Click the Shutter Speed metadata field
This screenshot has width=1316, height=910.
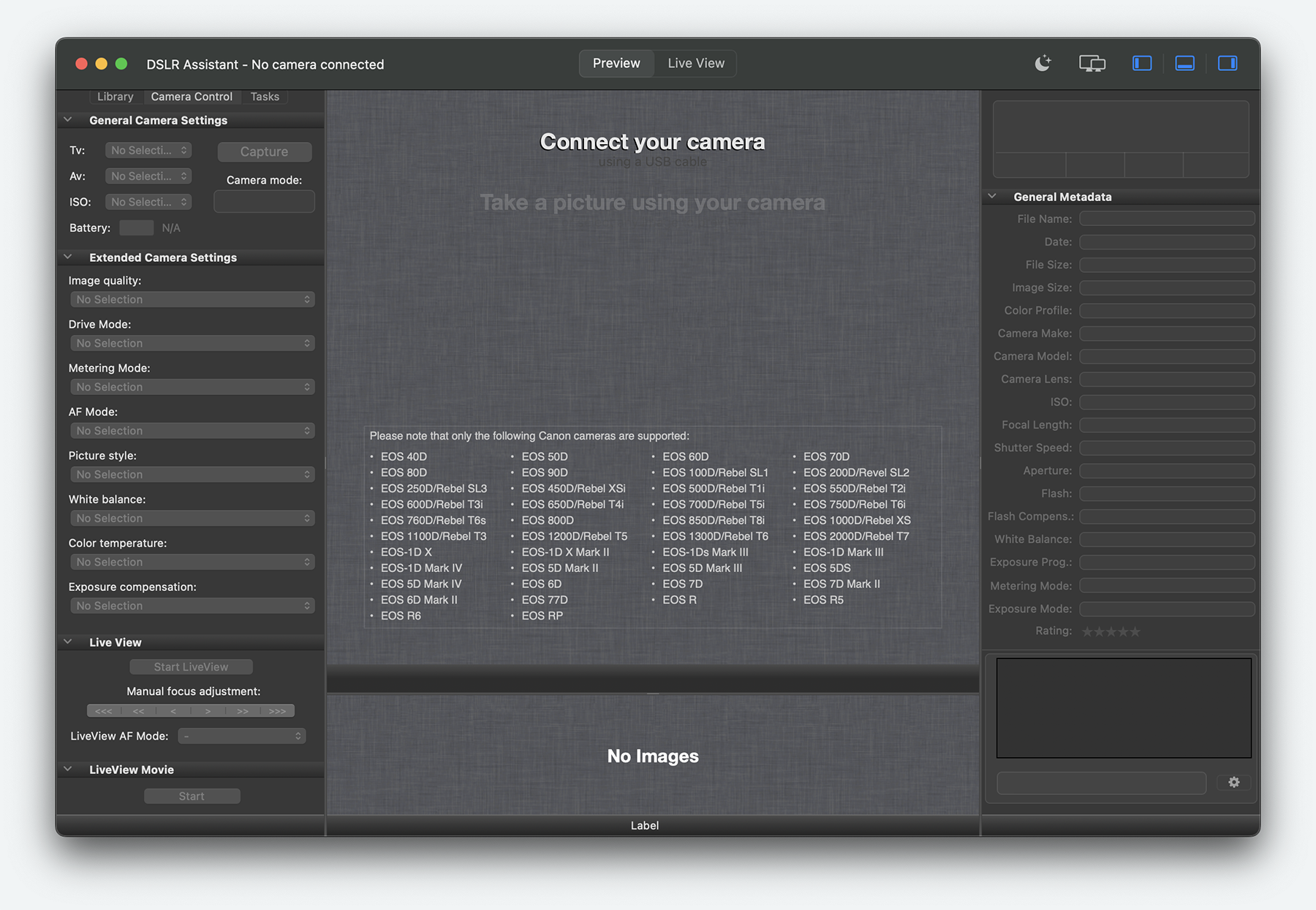[1167, 448]
